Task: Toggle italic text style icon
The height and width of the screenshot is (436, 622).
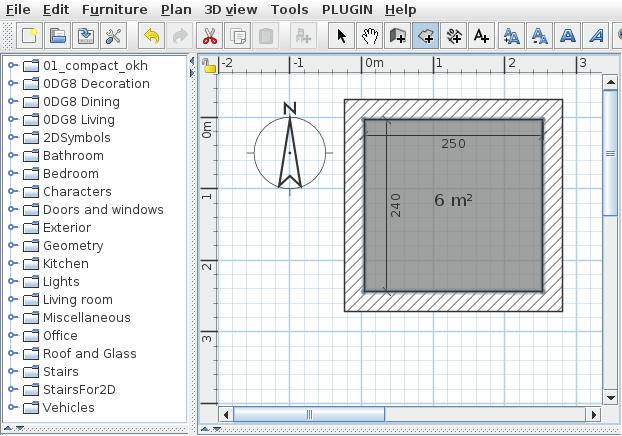Action: 596,36
